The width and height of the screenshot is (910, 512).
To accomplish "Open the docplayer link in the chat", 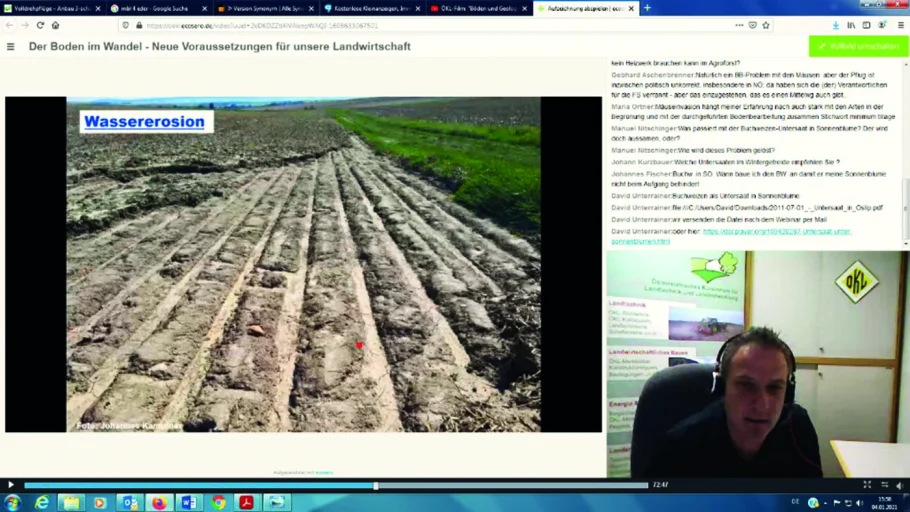I will click(776, 231).
